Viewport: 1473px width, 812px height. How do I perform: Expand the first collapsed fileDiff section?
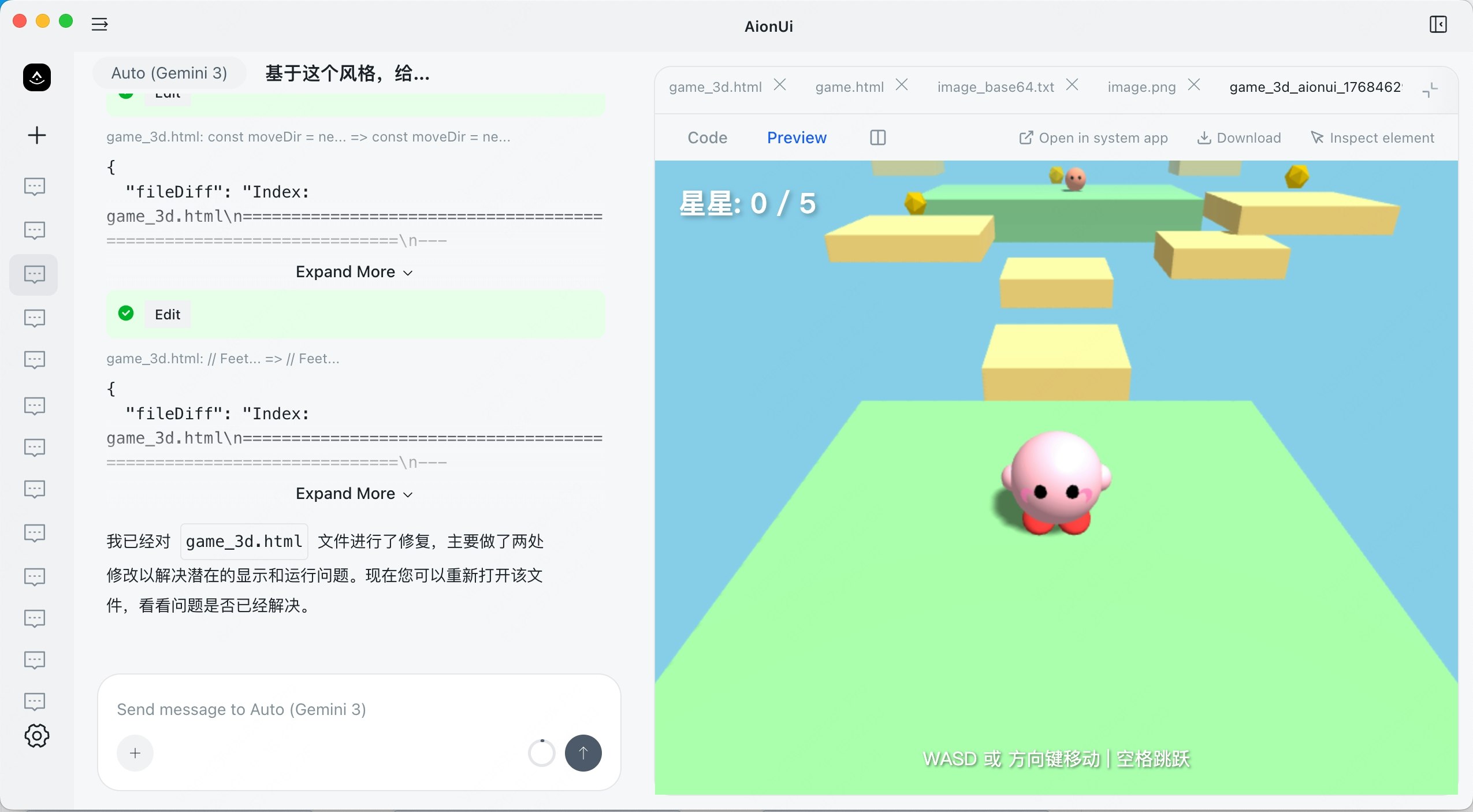(354, 271)
